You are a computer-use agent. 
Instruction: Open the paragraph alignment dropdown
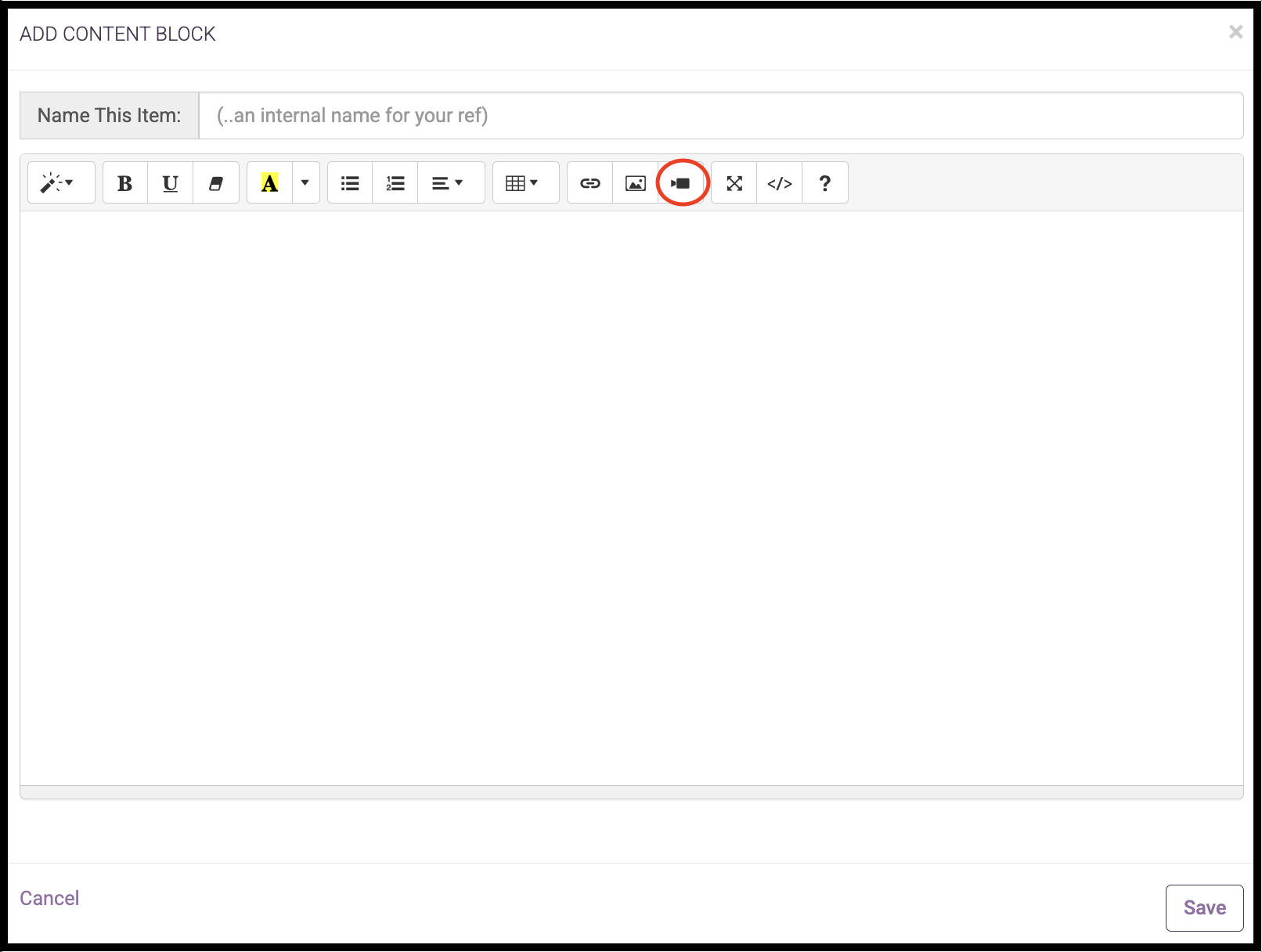point(451,183)
